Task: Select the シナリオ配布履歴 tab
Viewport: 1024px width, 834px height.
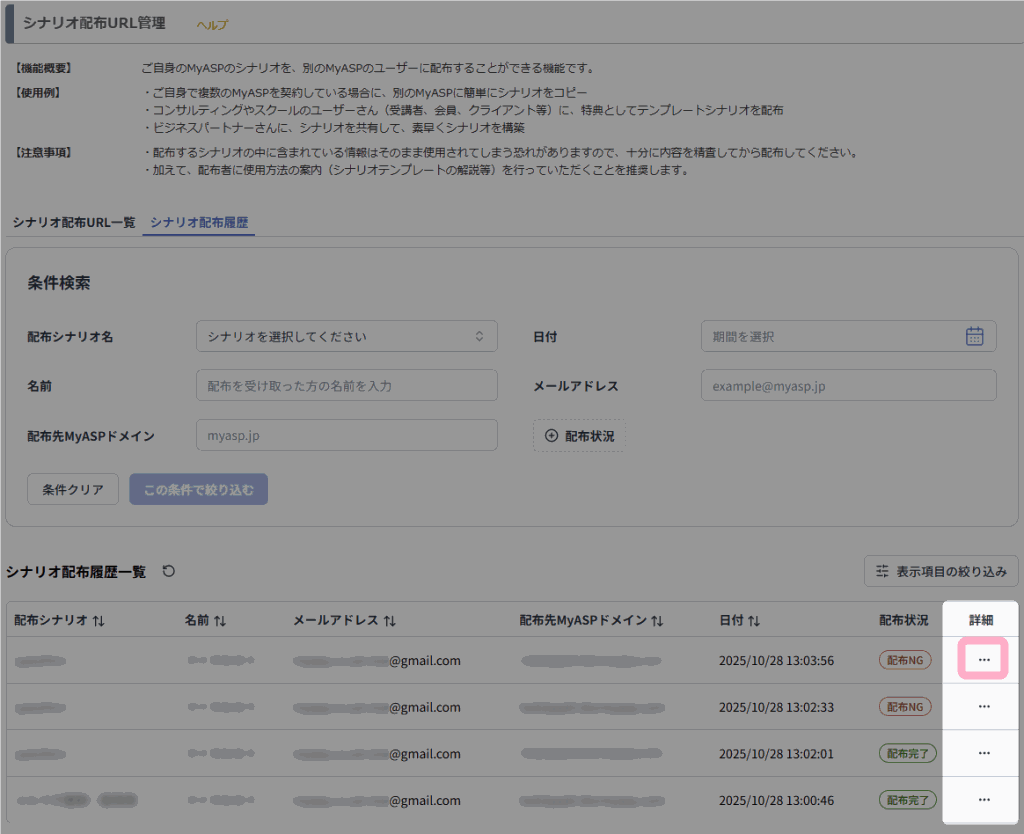Action: pos(198,222)
